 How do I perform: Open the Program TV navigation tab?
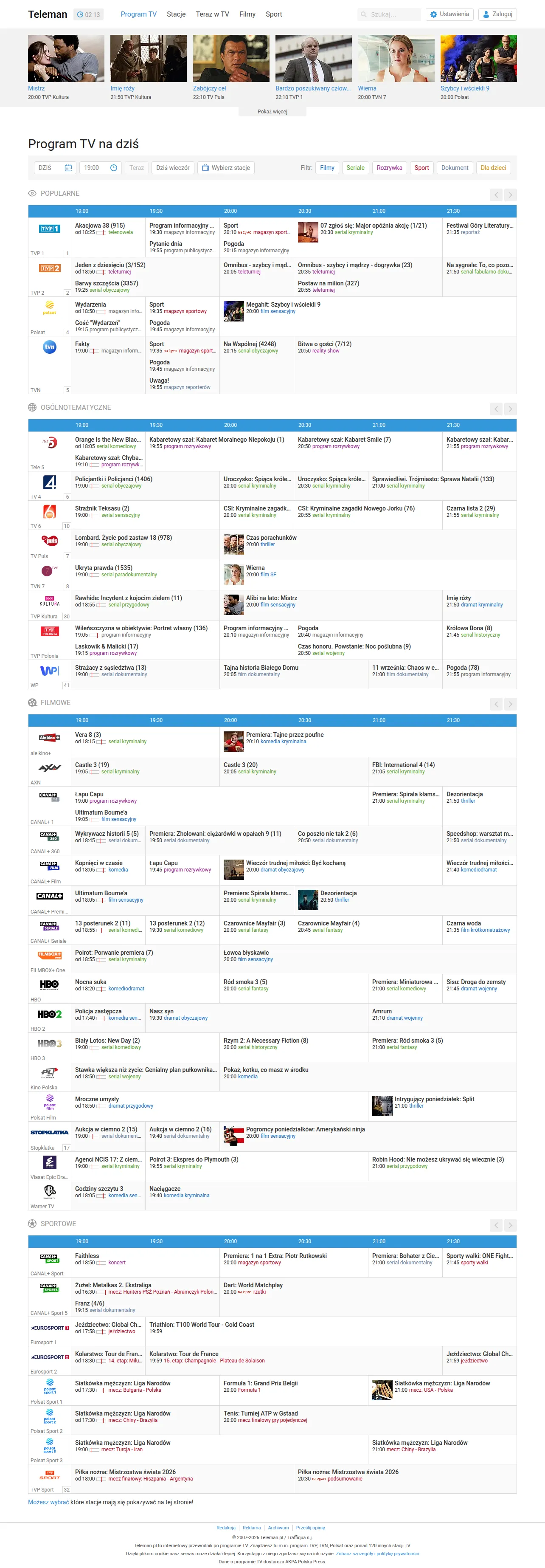click(x=139, y=14)
